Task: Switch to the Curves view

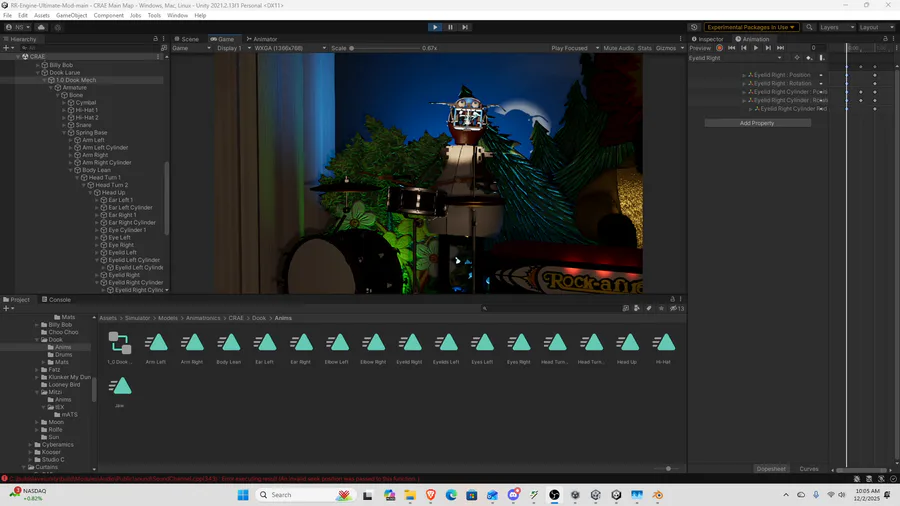Action: click(x=809, y=469)
